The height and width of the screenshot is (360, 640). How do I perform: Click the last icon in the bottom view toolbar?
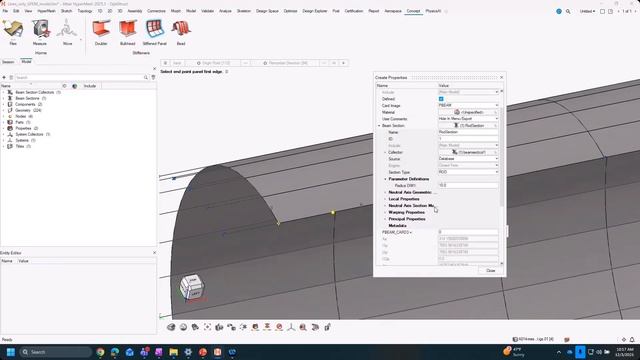click(x=327, y=327)
